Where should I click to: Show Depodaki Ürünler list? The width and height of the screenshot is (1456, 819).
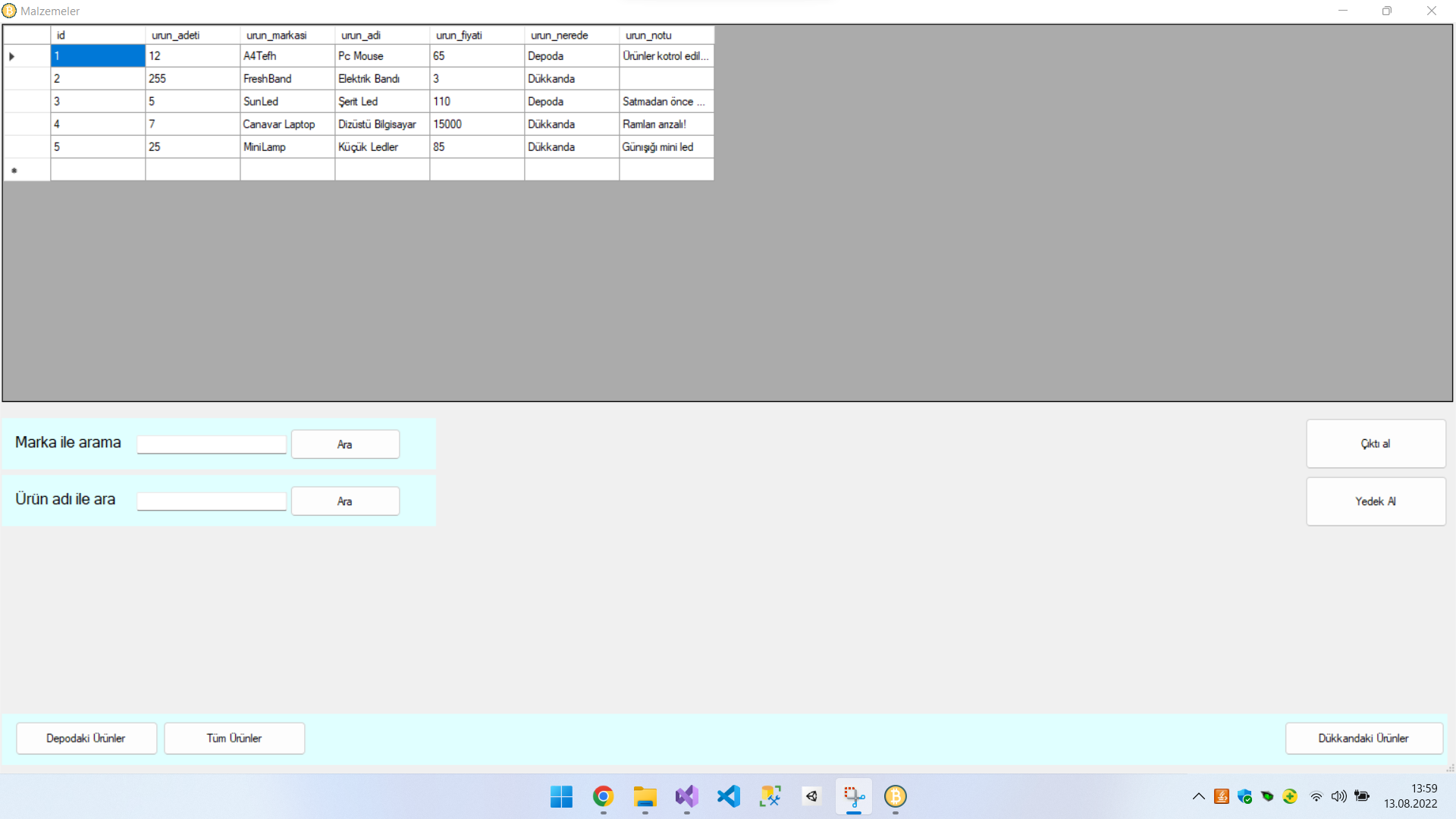[x=86, y=738]
